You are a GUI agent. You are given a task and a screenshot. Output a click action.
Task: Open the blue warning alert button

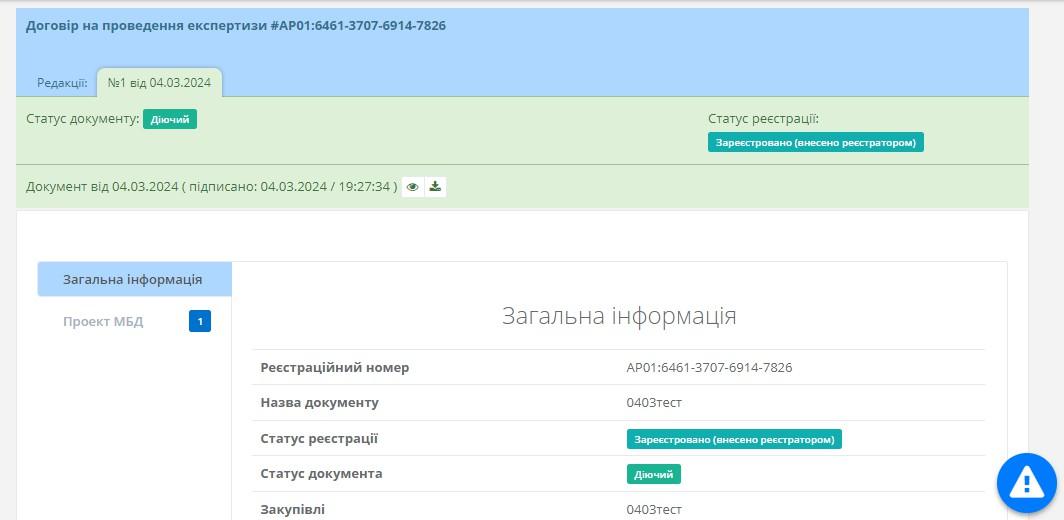click(x=1026, y=483)
